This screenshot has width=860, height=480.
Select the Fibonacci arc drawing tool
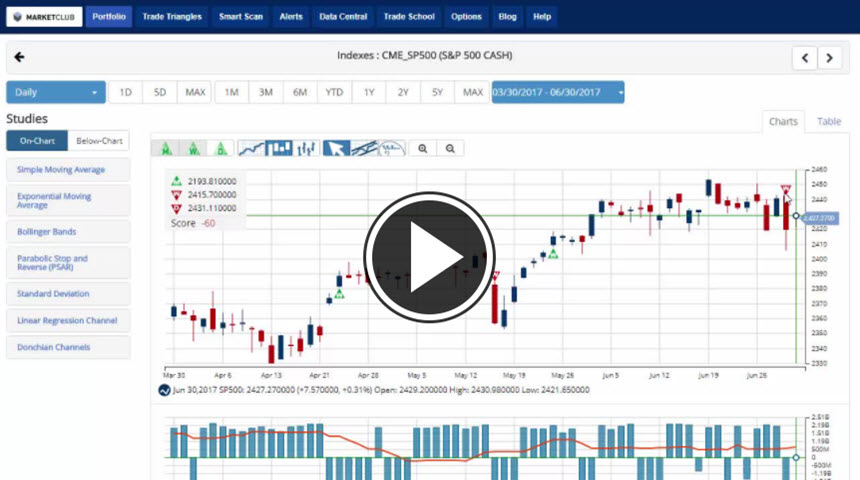(x=392, y=148)
